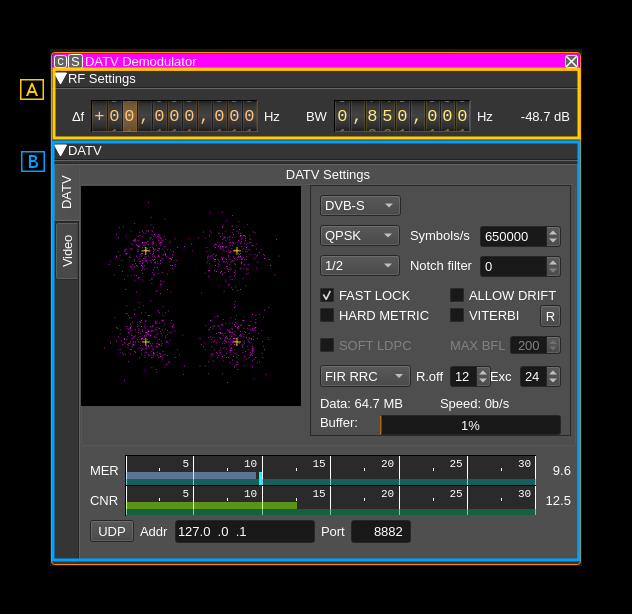This screenshot has width=632, height=614.
Task: Toggle the UDP button
Action: pyautogui.click(x=112, y=531)
